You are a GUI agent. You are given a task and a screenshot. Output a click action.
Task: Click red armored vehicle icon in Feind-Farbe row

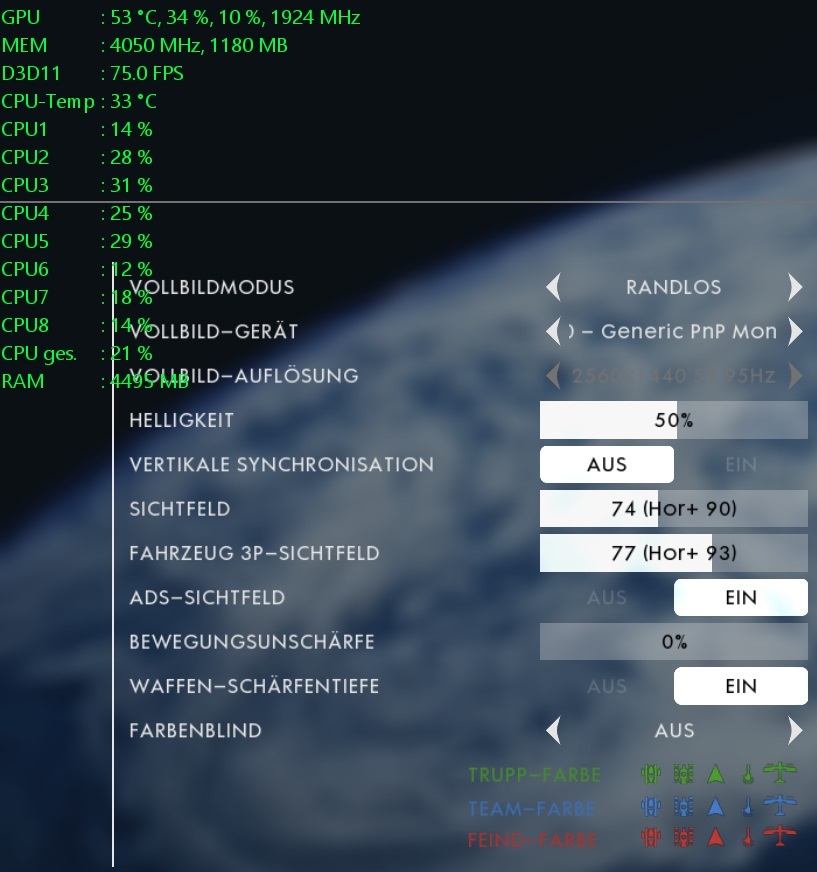click(x=684, y=837)
